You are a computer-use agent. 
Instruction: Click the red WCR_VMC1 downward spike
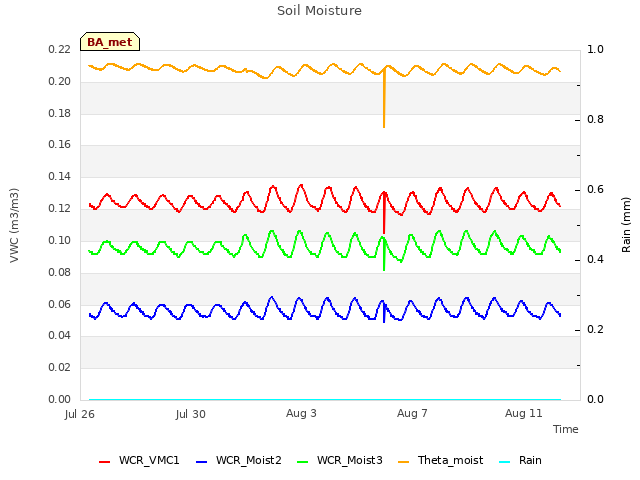pos(384,214)
